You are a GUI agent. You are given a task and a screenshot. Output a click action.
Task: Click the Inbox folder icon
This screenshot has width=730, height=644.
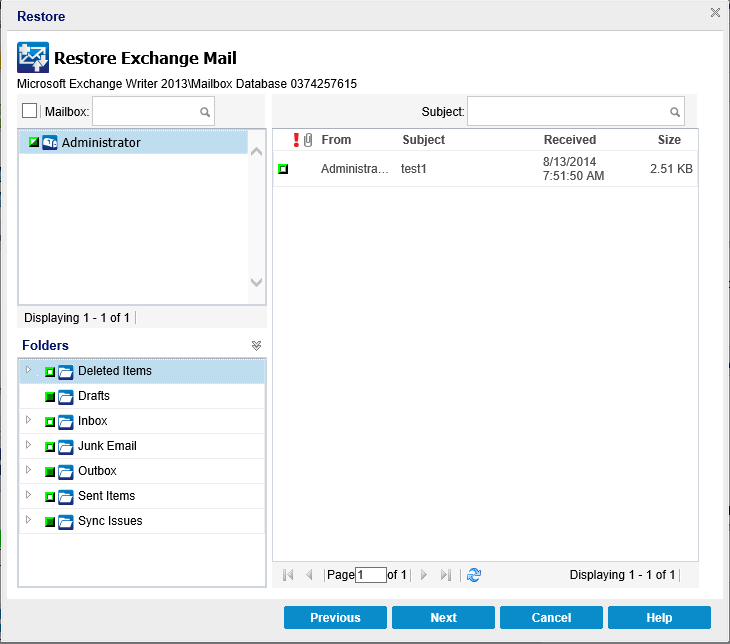(66, 421)
